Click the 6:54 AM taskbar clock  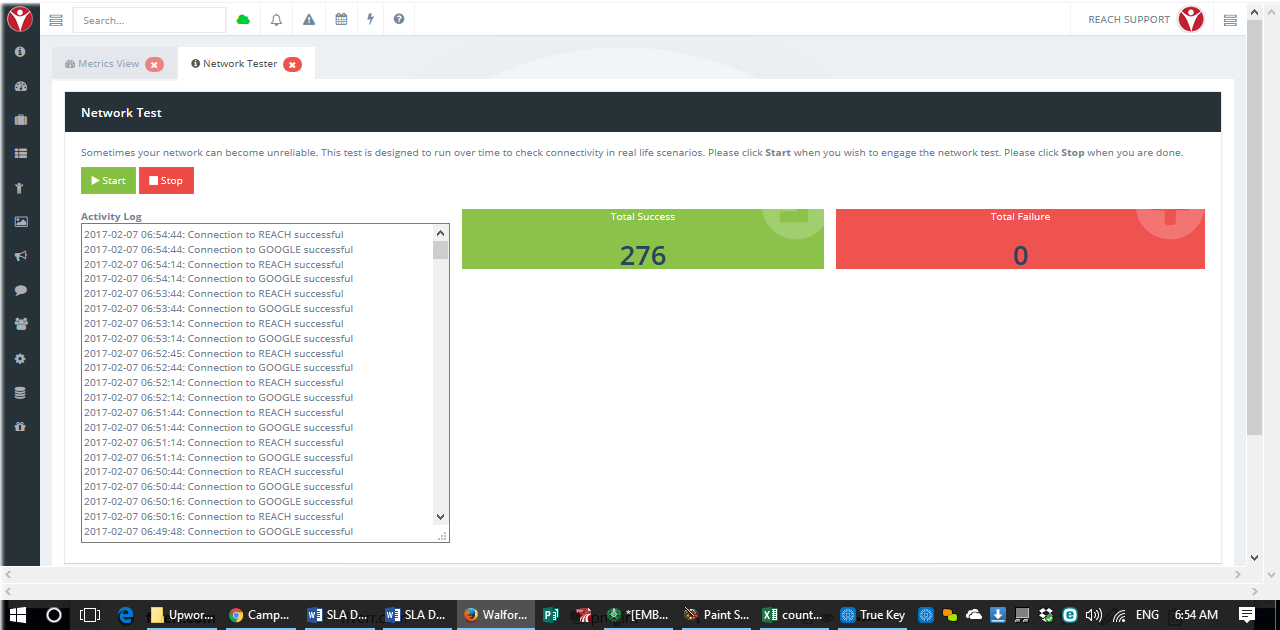pyautogui.click(x=1196, y=615)
